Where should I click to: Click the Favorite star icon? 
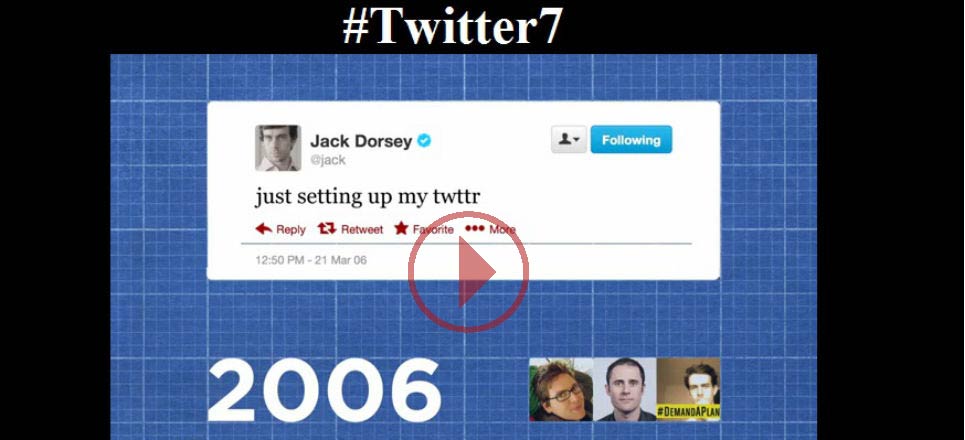(401, 229)
